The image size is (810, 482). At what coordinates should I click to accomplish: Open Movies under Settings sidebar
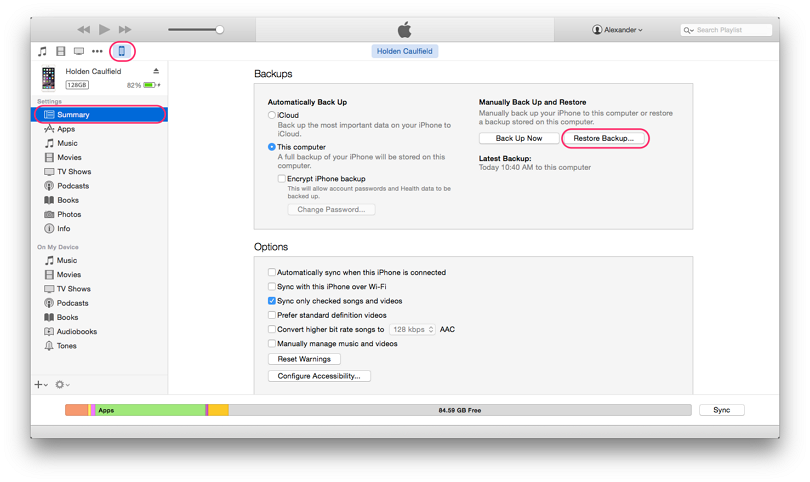pos(69,157)
